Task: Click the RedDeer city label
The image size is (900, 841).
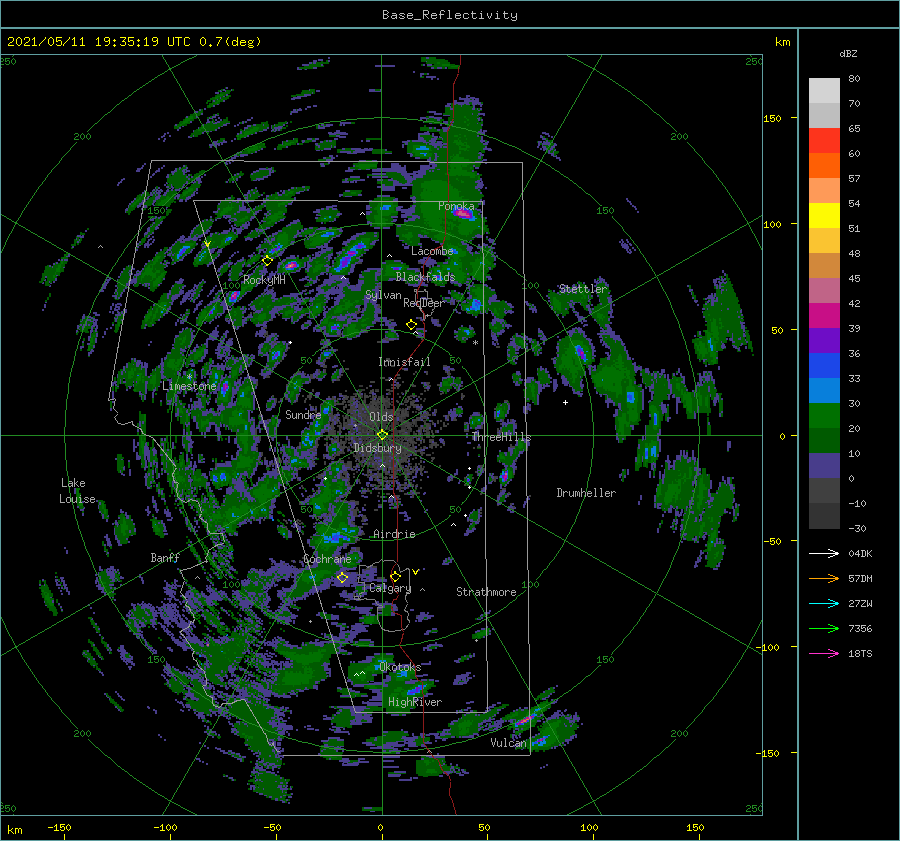Action: point(424,303)
